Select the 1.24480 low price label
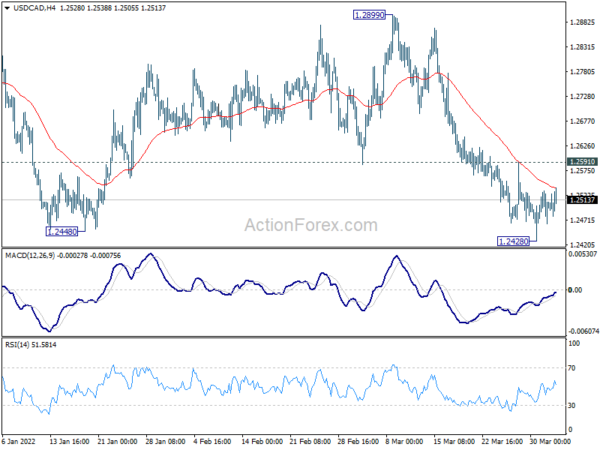 pyautogui.click(x=62, y=232)
